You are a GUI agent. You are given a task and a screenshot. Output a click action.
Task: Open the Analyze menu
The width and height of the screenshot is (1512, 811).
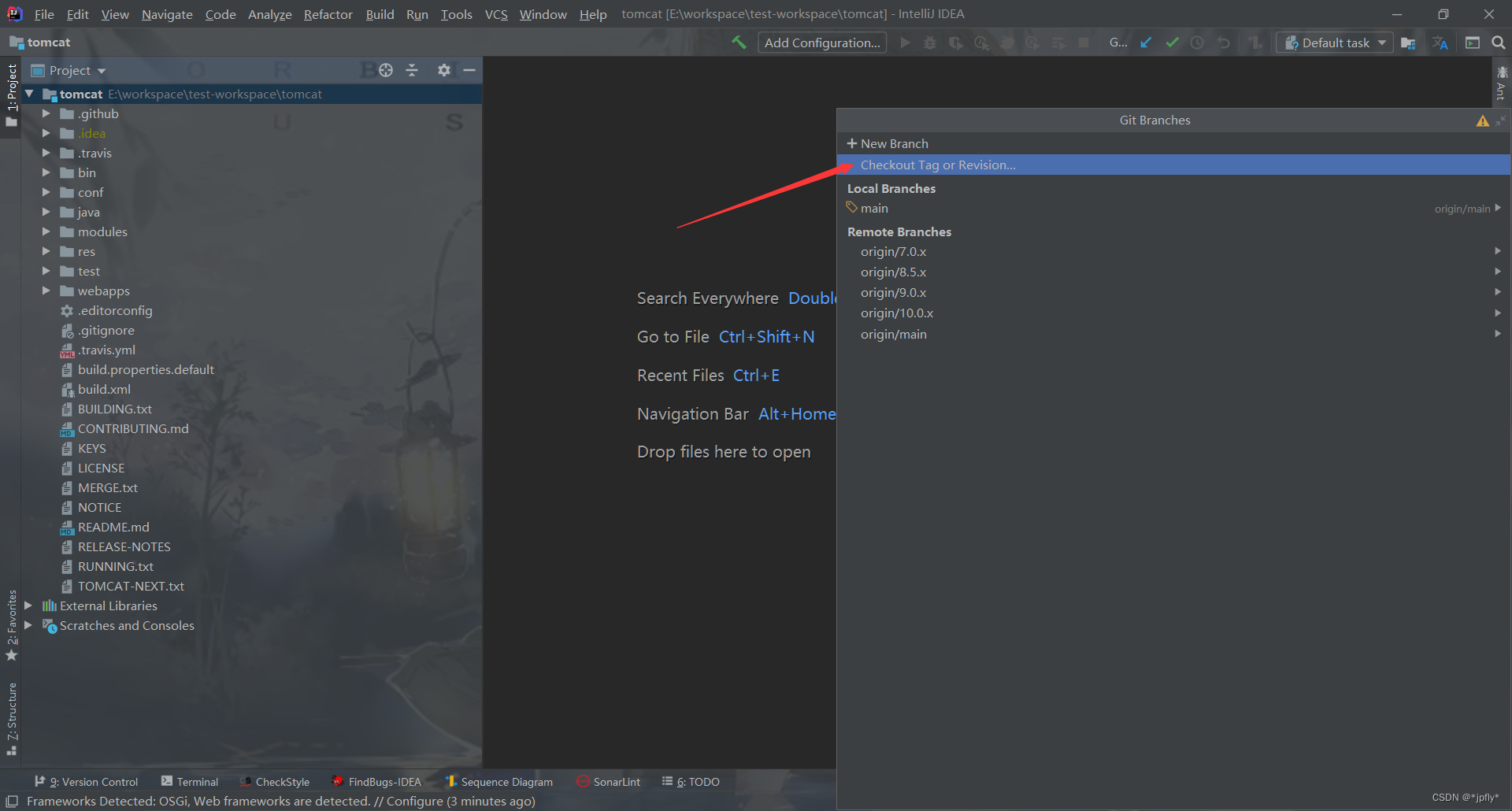point(269,14)
